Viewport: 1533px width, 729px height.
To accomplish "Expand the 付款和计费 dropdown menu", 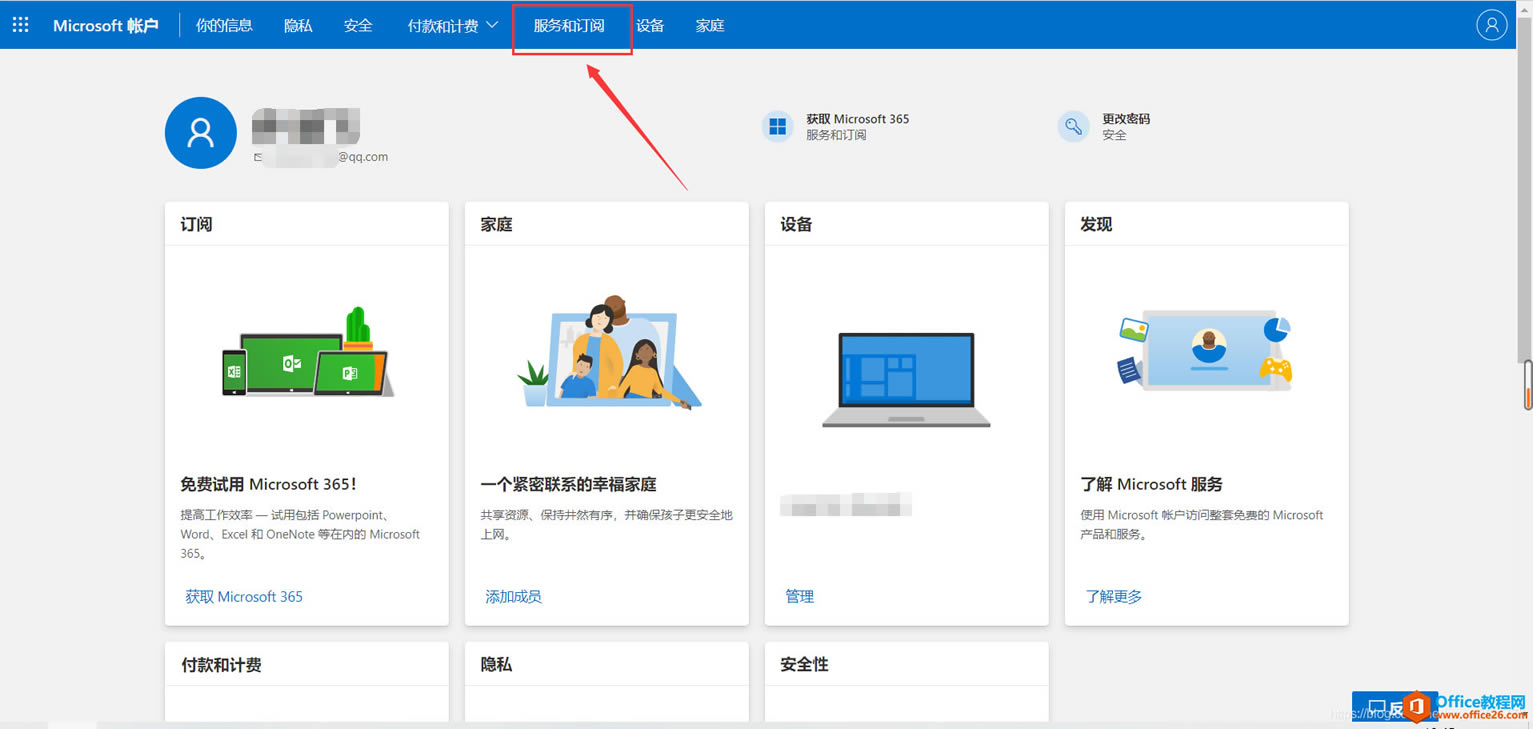I will pos(450,25).
